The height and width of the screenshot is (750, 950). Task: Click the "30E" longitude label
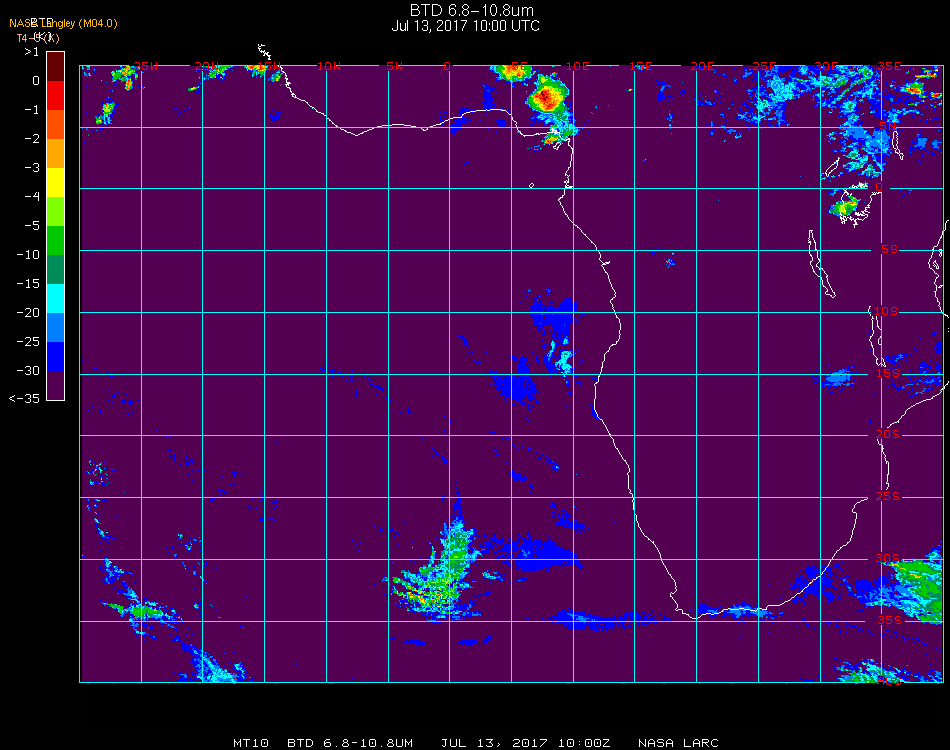click(x=826, y=66)
